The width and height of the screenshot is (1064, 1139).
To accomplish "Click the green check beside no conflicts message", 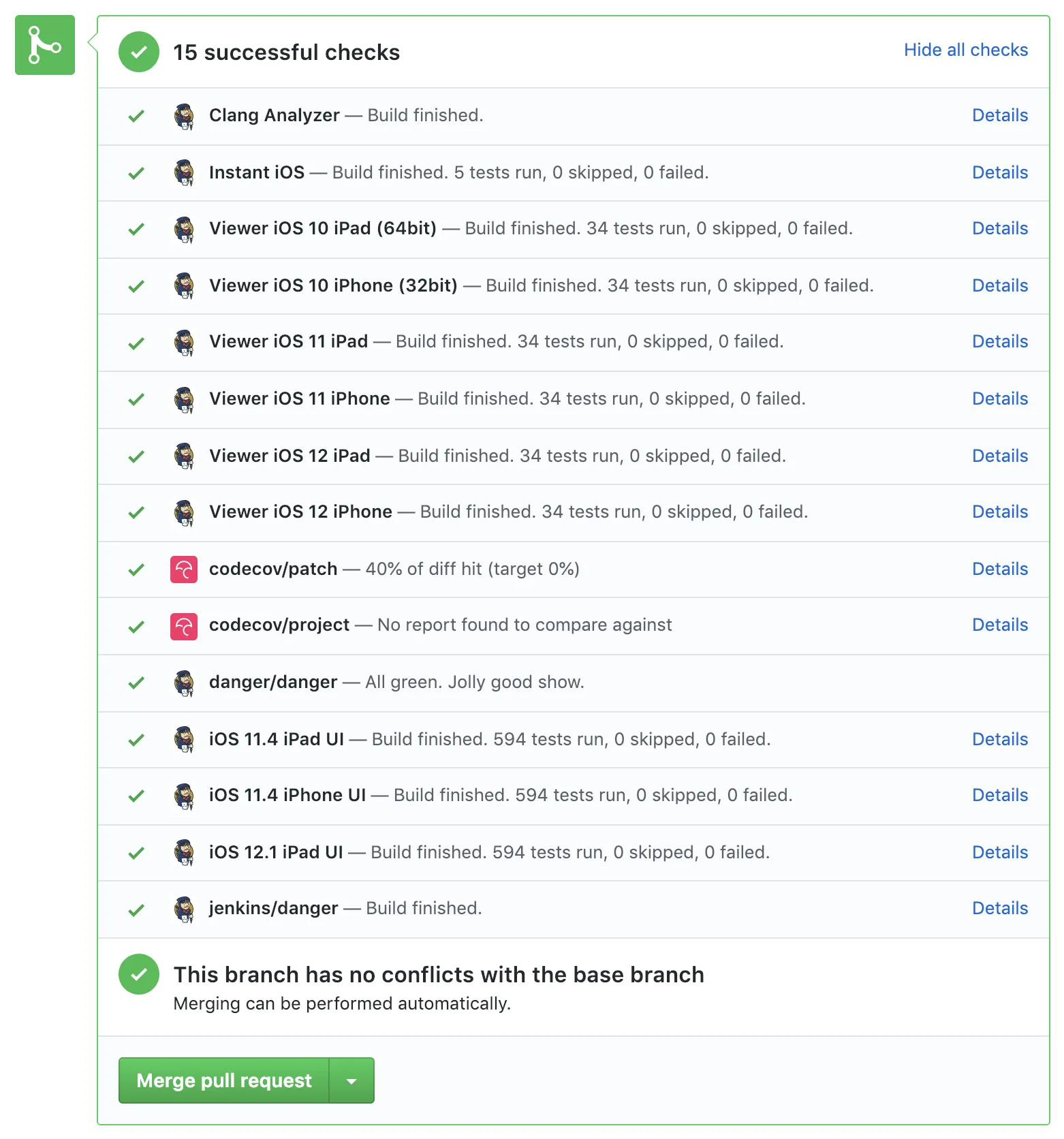I will click(139, 974).
